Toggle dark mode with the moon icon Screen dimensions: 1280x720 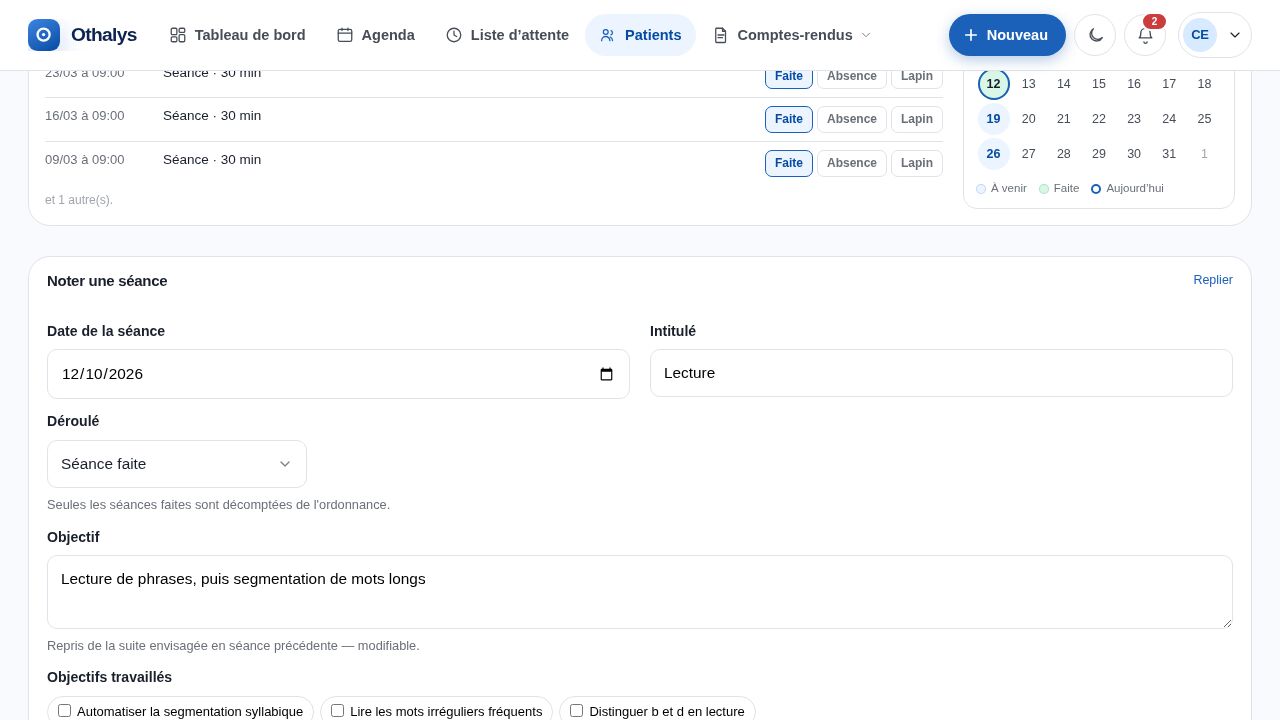click(x=1095, y=35)
